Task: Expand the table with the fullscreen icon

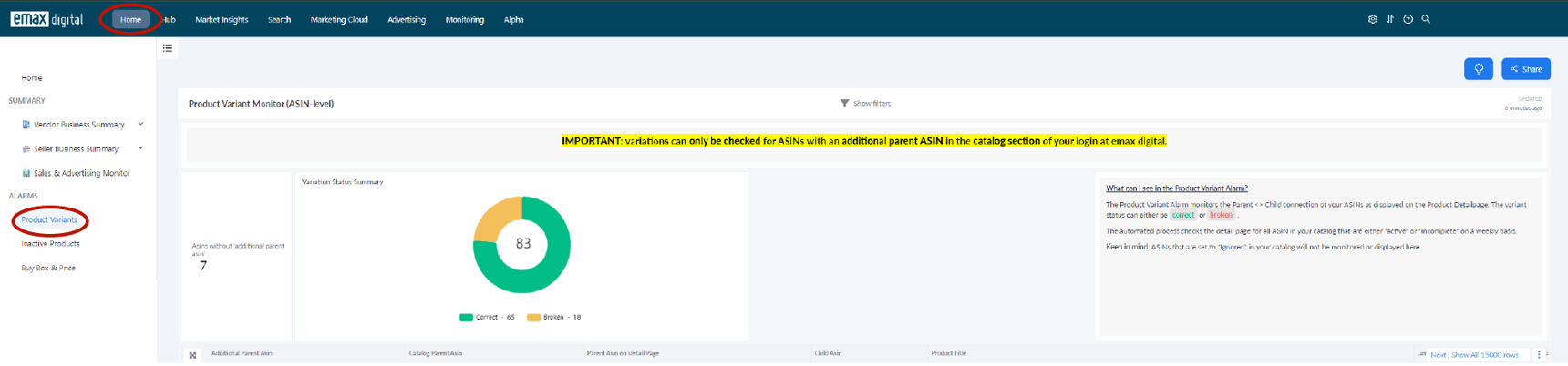Action: point(192,355)
